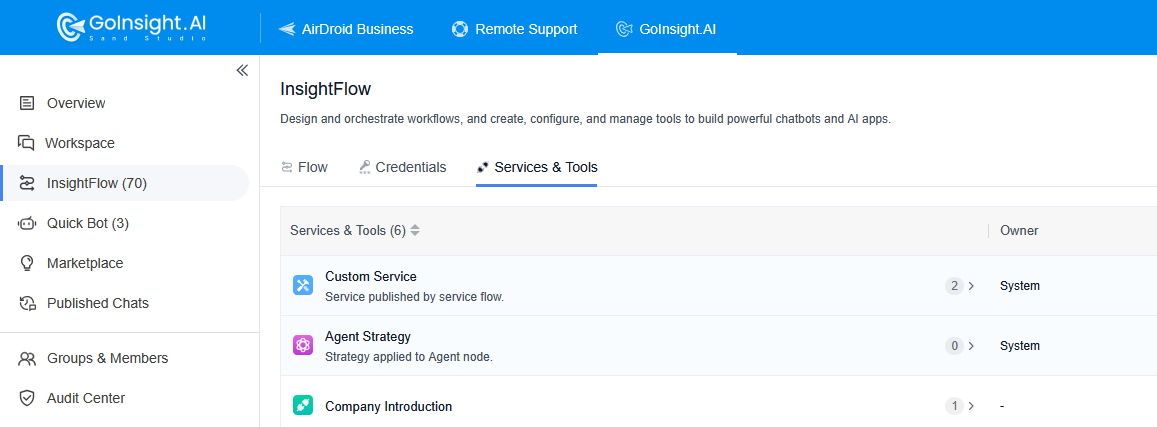Sort by Services & Tools column arrows
This screenshot has height=427, width=1157.
(415, 231)
